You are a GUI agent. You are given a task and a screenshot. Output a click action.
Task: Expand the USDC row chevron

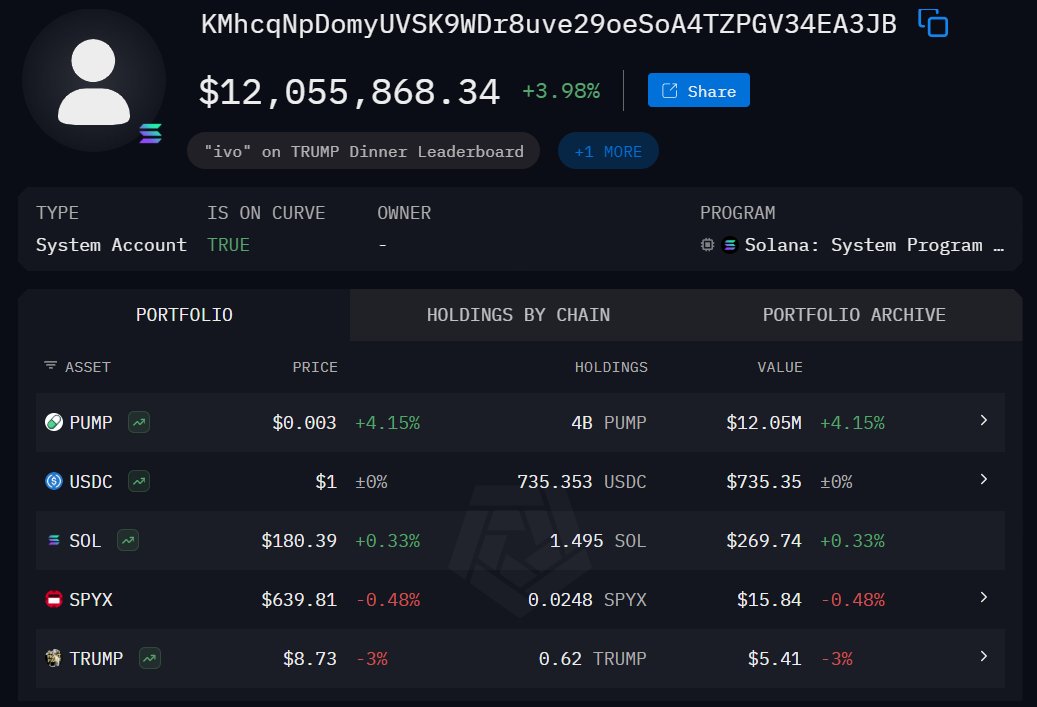(983, 479)
